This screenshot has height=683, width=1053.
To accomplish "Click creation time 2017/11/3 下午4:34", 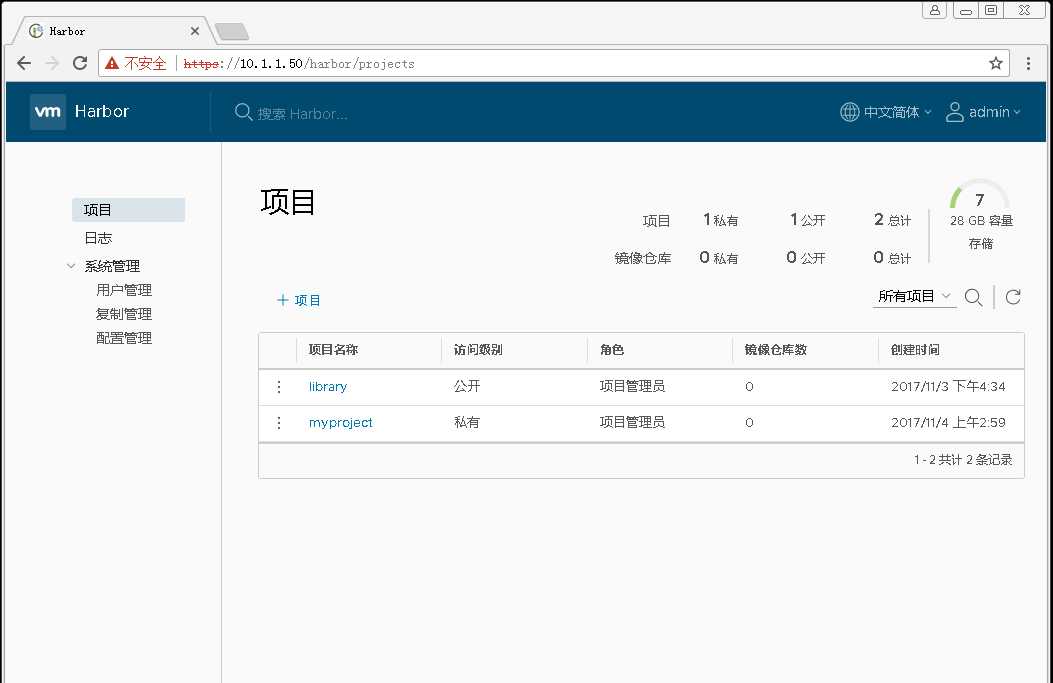I will tap(948, 386).
